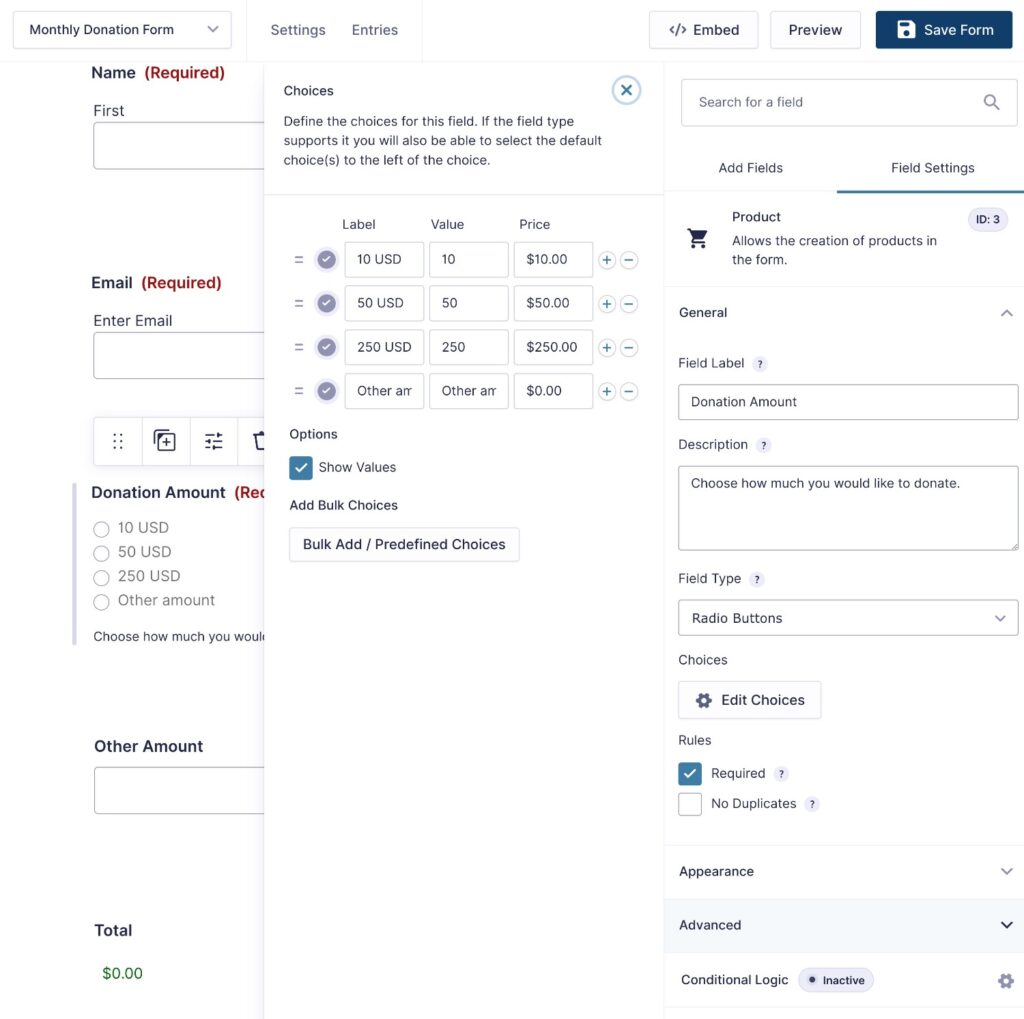Duplicate the field using the copy icon
Image resolution: width=1024 pixels, height=1019 pixels.
165,441
